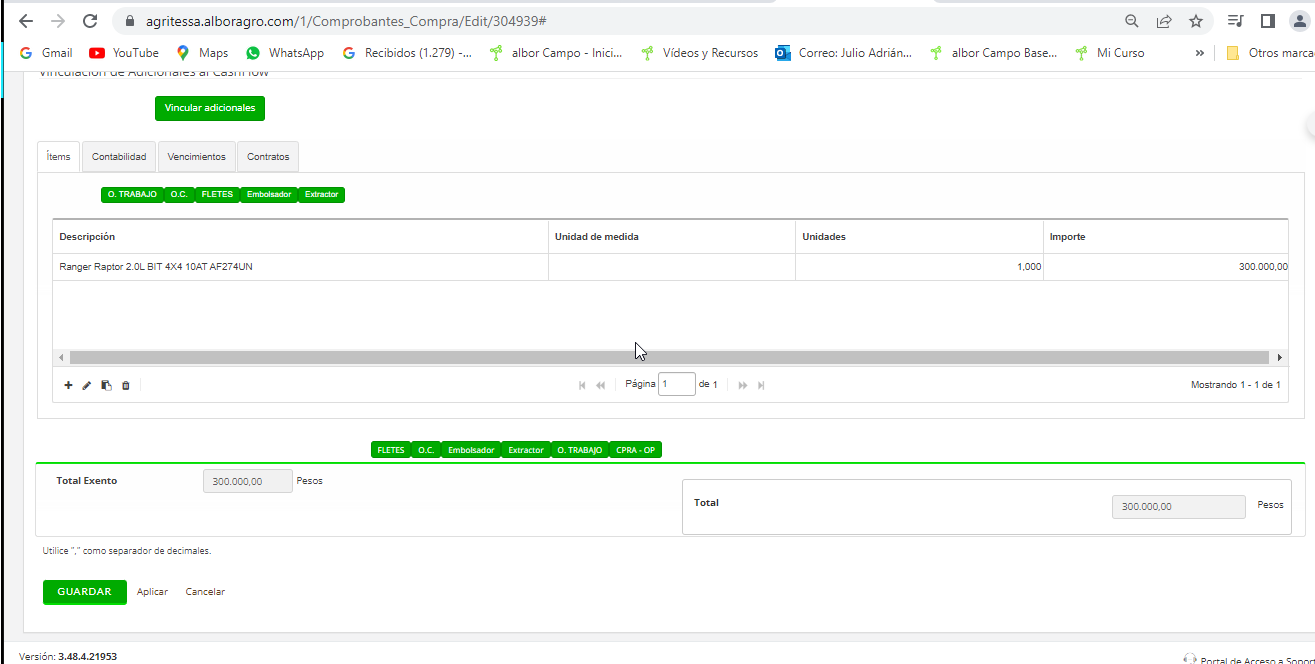This screenshot has height=664, width=1315.
Task: Sort by Unidad de medida column header
Action: pyautogui.click(x=672, y=237)
